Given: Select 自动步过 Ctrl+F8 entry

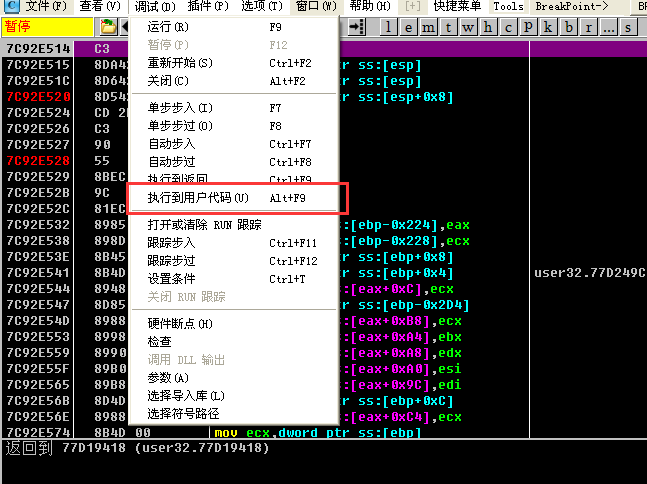Looking at the screenshot, I should coord(234,162).
